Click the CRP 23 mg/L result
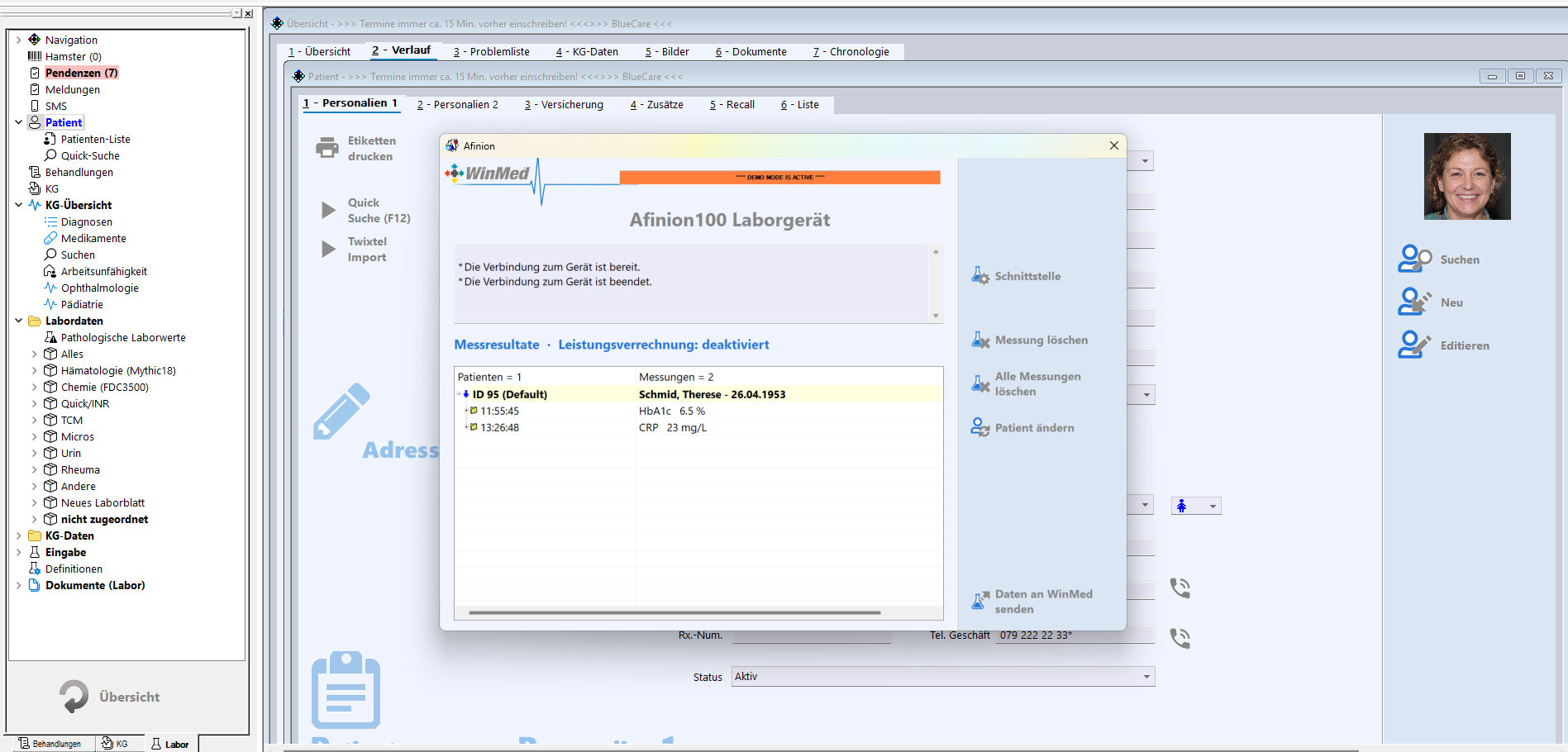 (x=673, y=427)
